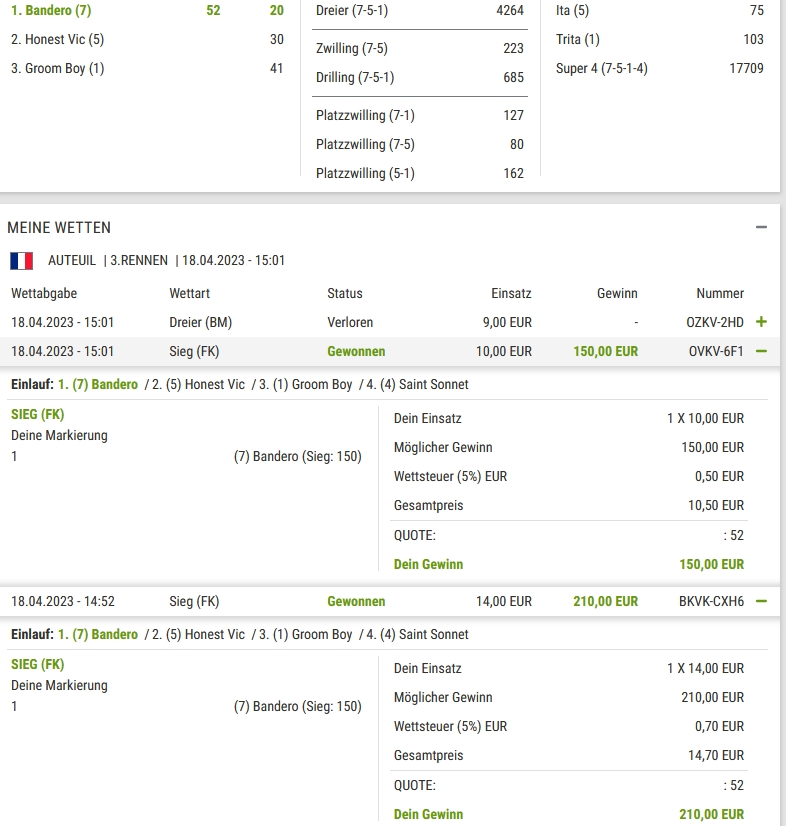Expand the Dreier (BM) bet OZKV-2HD

(761, 322)
